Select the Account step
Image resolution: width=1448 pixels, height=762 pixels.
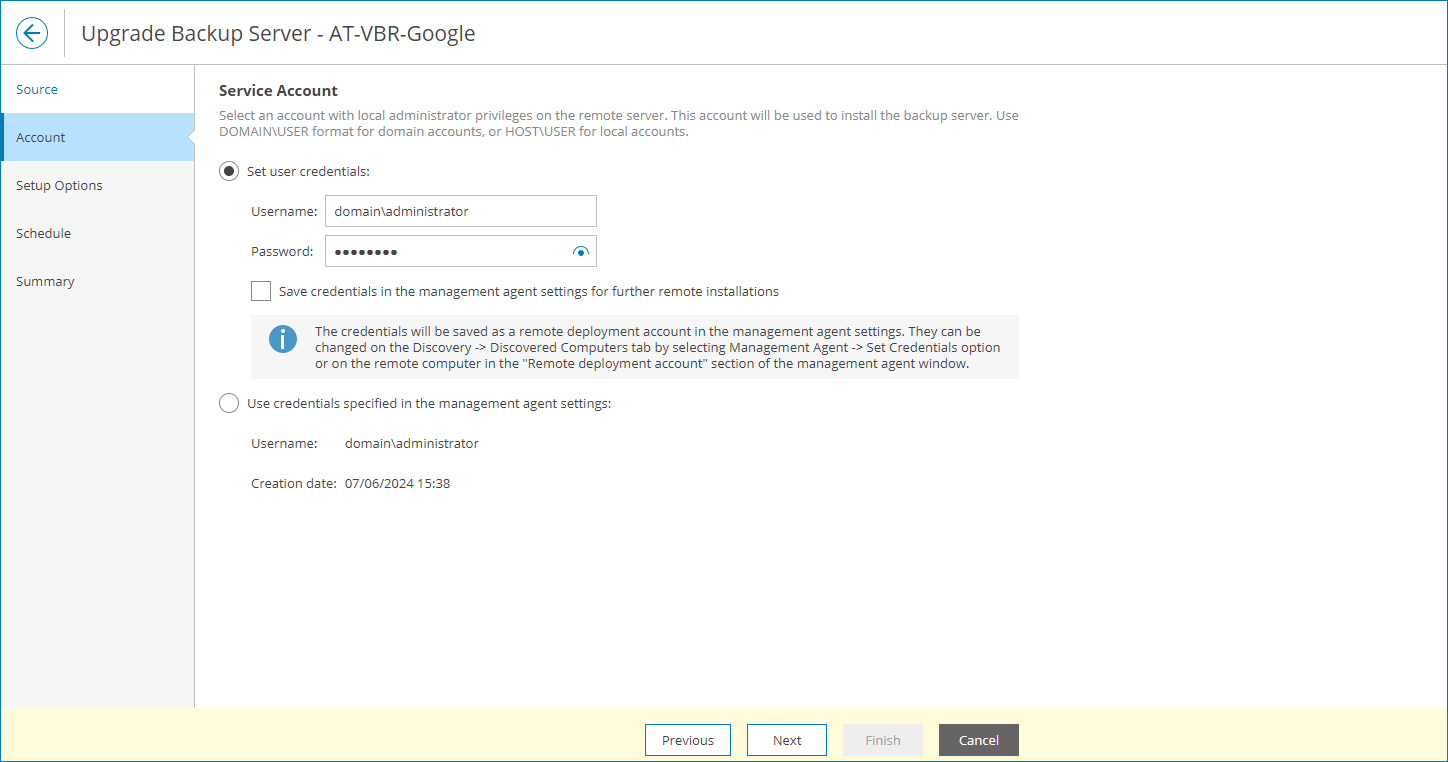coord(40,137)
